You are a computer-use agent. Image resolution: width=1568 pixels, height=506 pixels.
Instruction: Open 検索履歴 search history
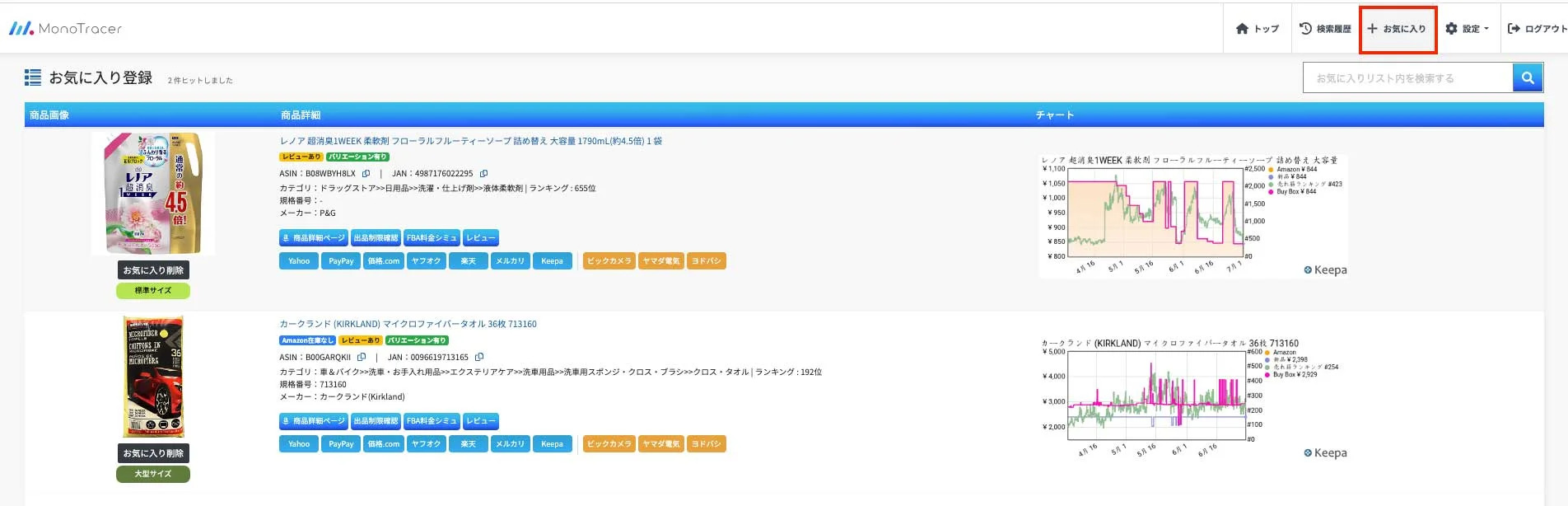1325,29
